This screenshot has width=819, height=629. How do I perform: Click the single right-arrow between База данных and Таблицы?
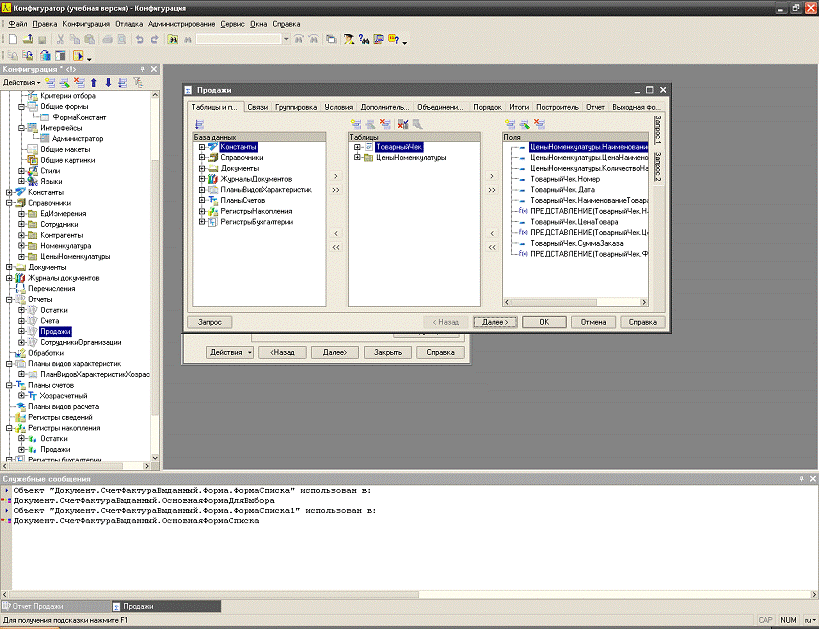336,175
